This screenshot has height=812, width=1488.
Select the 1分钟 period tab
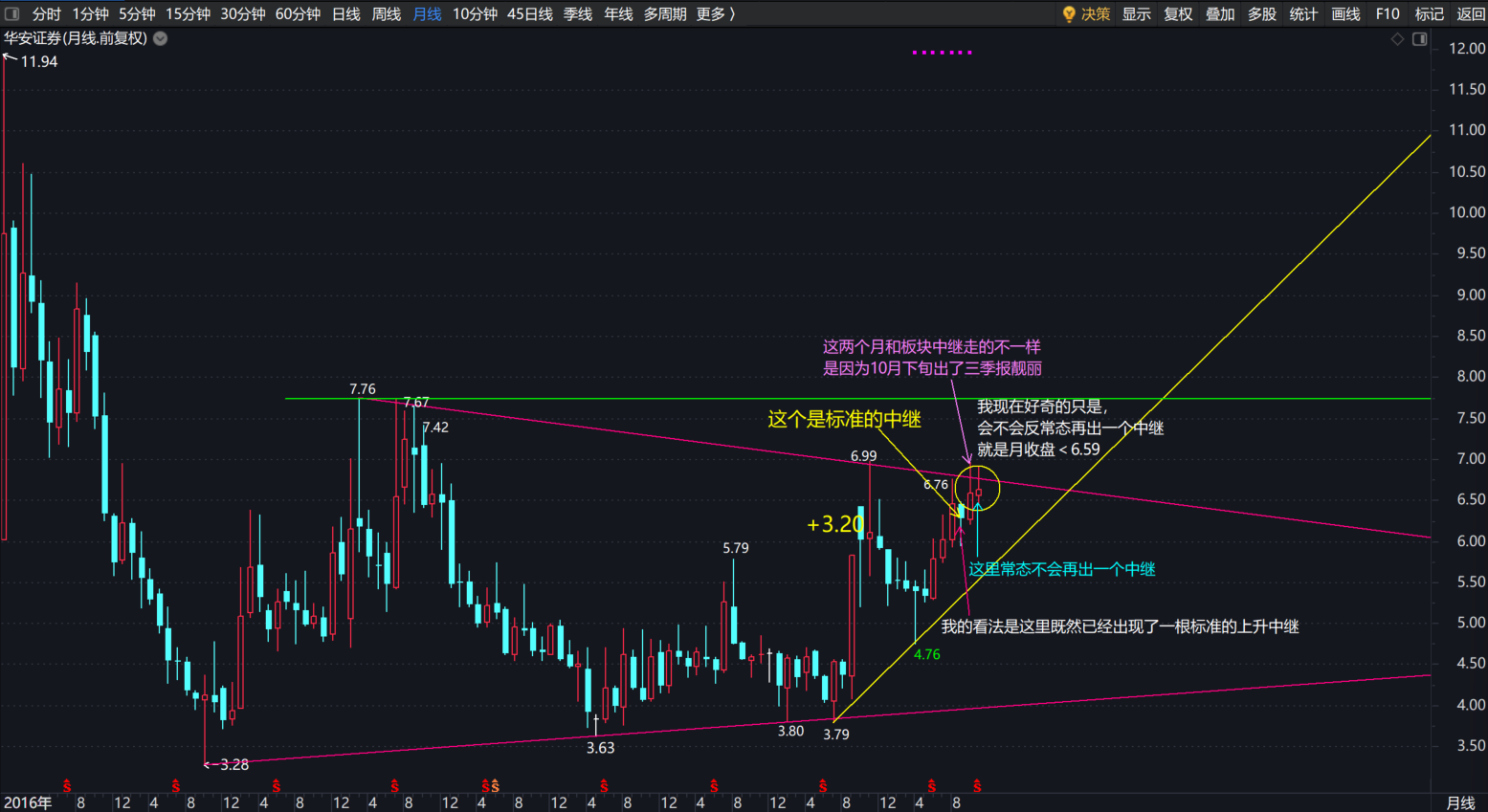(x=91, y=13)
